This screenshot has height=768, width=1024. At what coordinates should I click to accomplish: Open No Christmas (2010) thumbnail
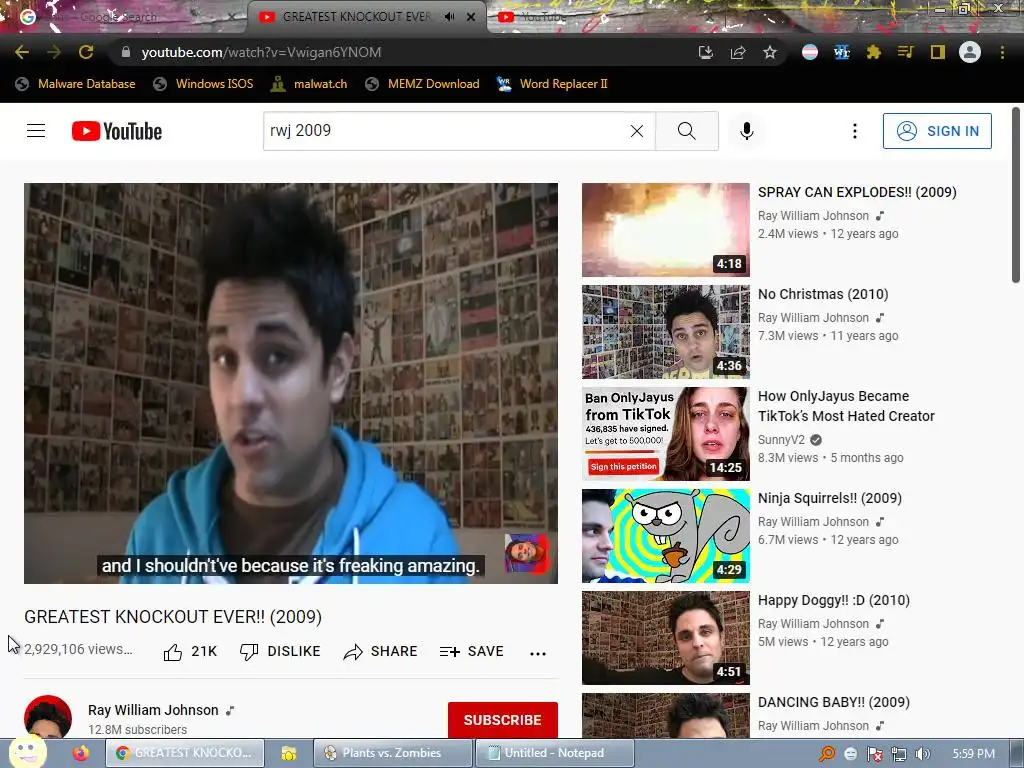pos(665,332)
